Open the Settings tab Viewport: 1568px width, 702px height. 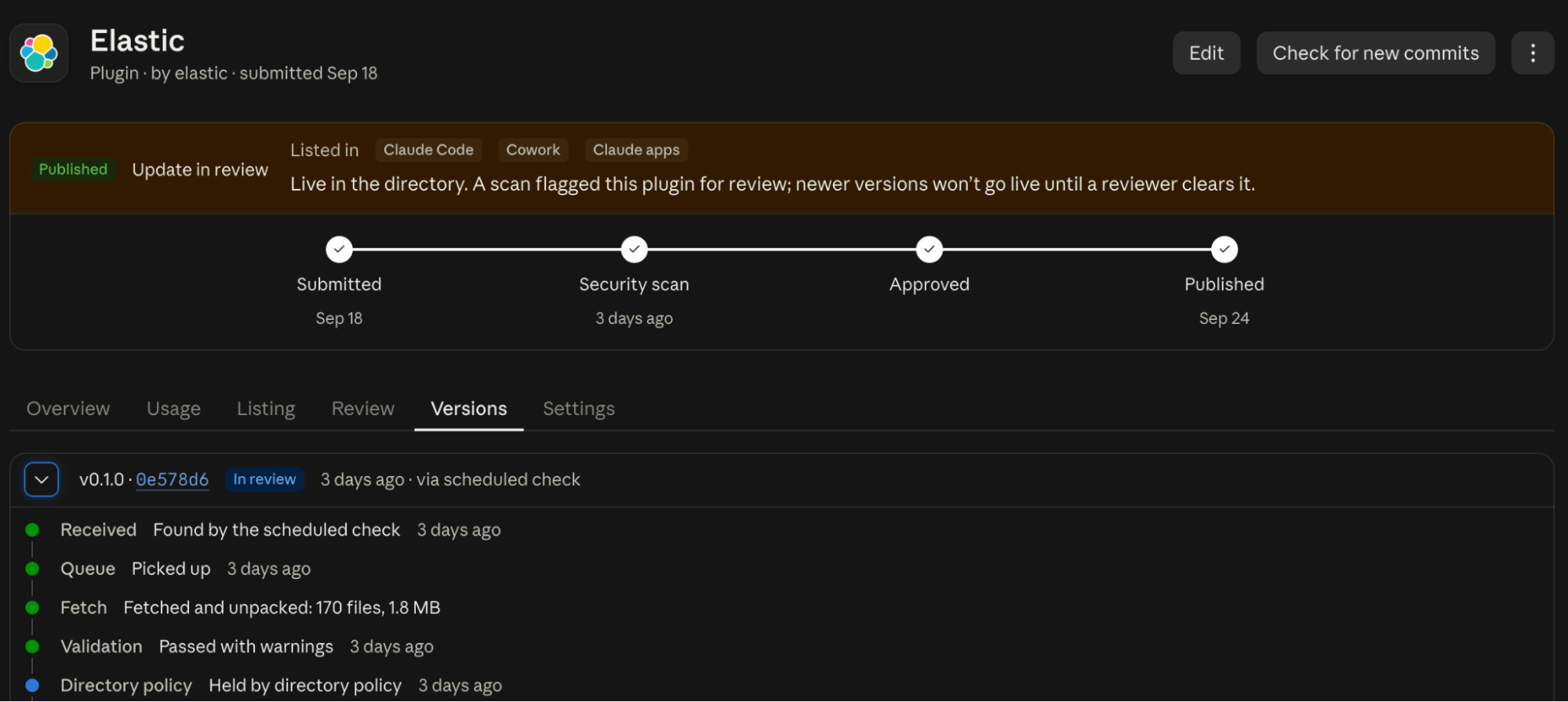pos(579,409)
